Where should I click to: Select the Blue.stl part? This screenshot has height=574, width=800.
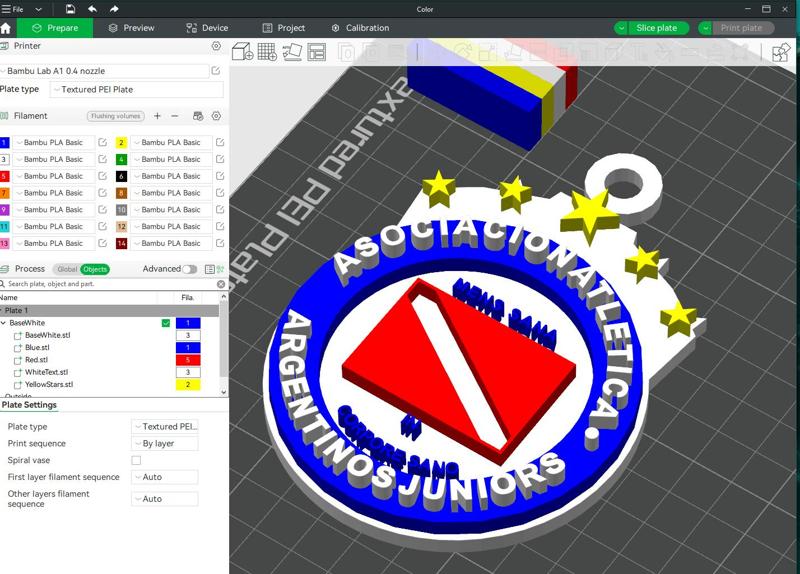(37, 347)
